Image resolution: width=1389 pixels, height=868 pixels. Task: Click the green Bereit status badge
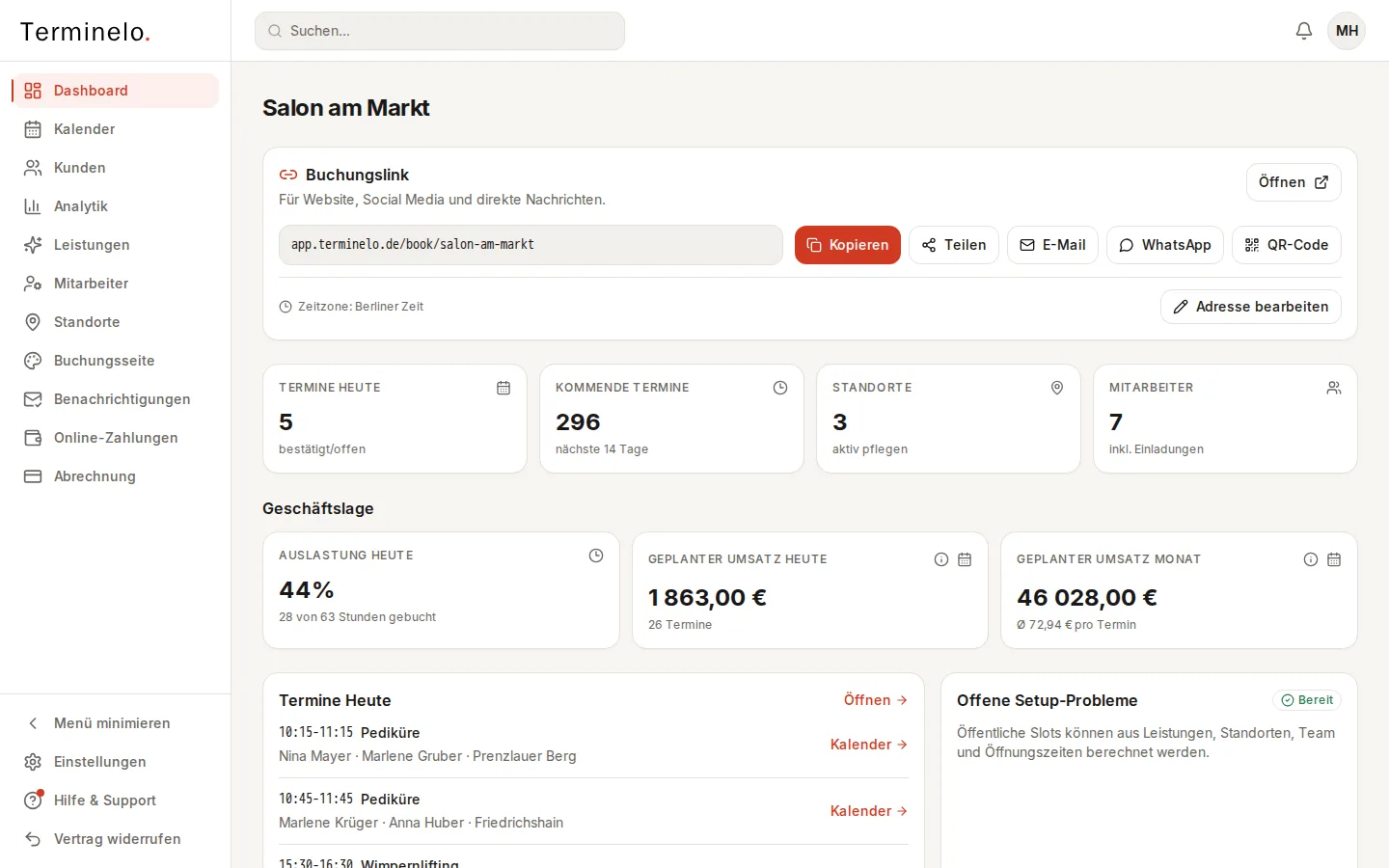[1307, 700]
